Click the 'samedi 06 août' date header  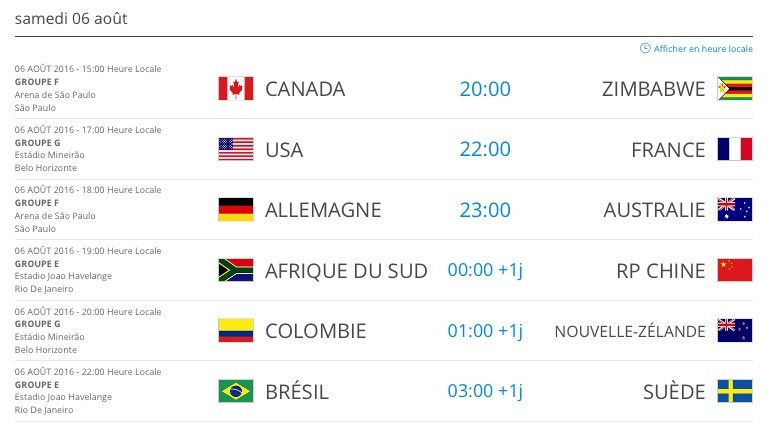71,19
